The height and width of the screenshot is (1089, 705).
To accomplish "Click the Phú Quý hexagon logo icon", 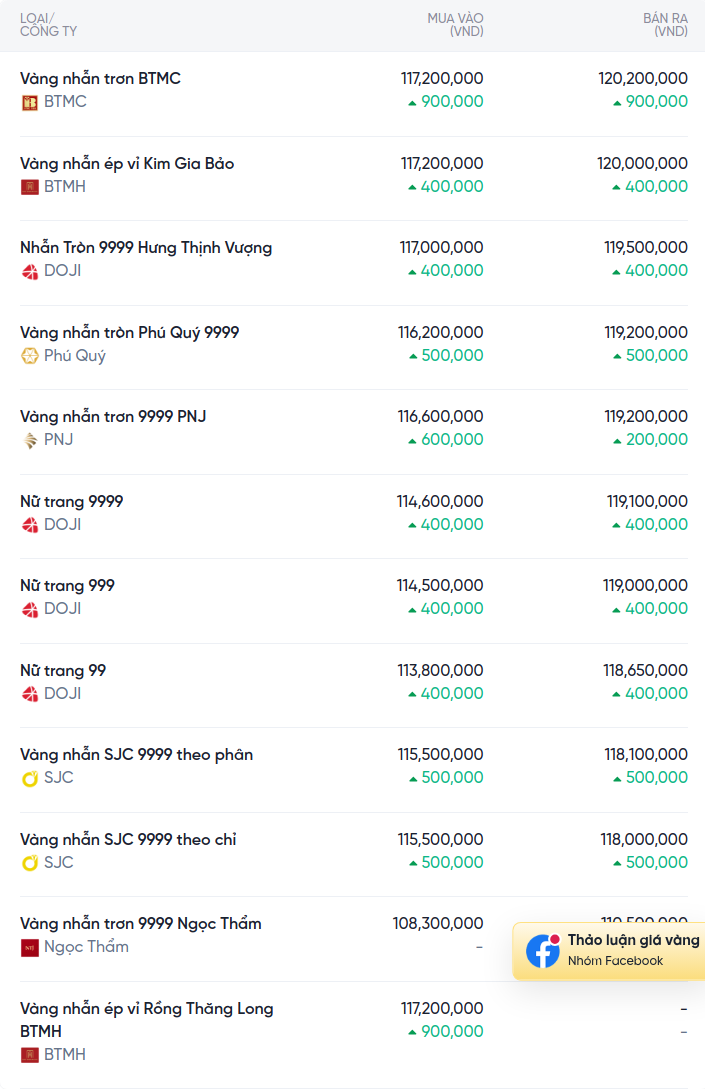I will point(30,356).
